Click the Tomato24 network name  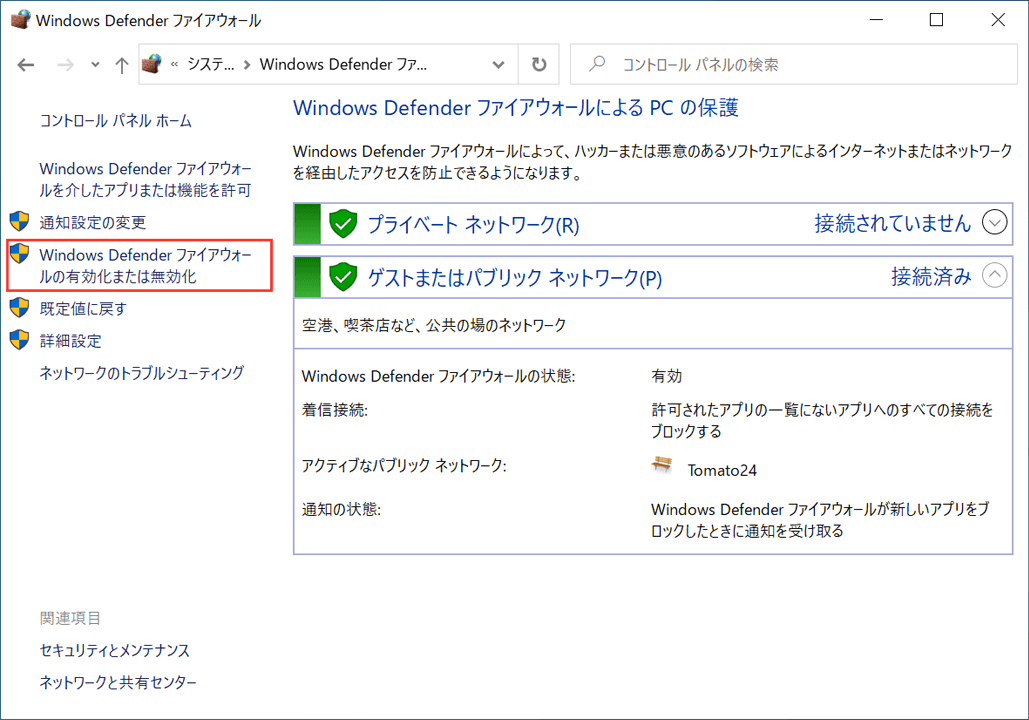click(722, 470)
